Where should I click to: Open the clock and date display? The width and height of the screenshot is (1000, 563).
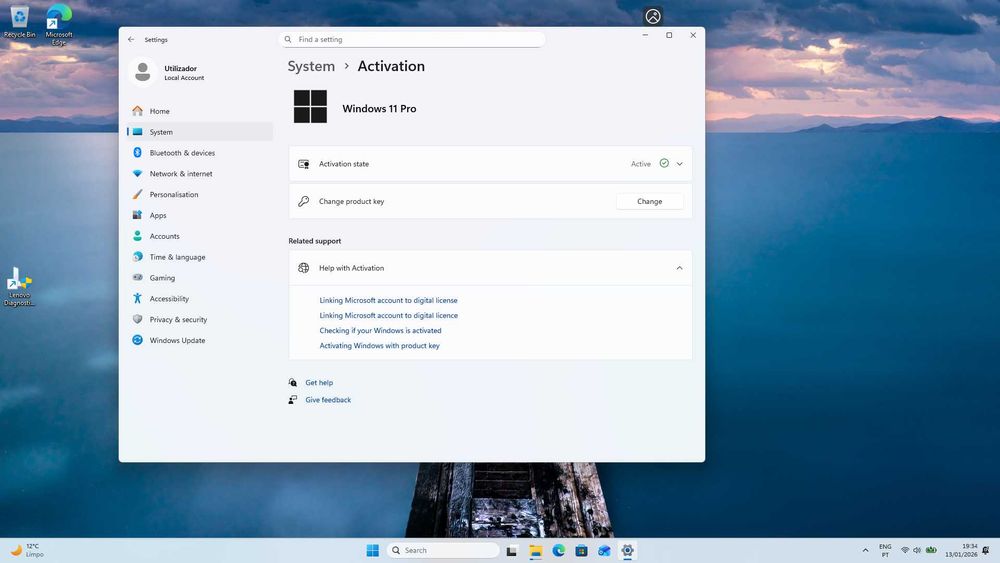pos(961,551)
